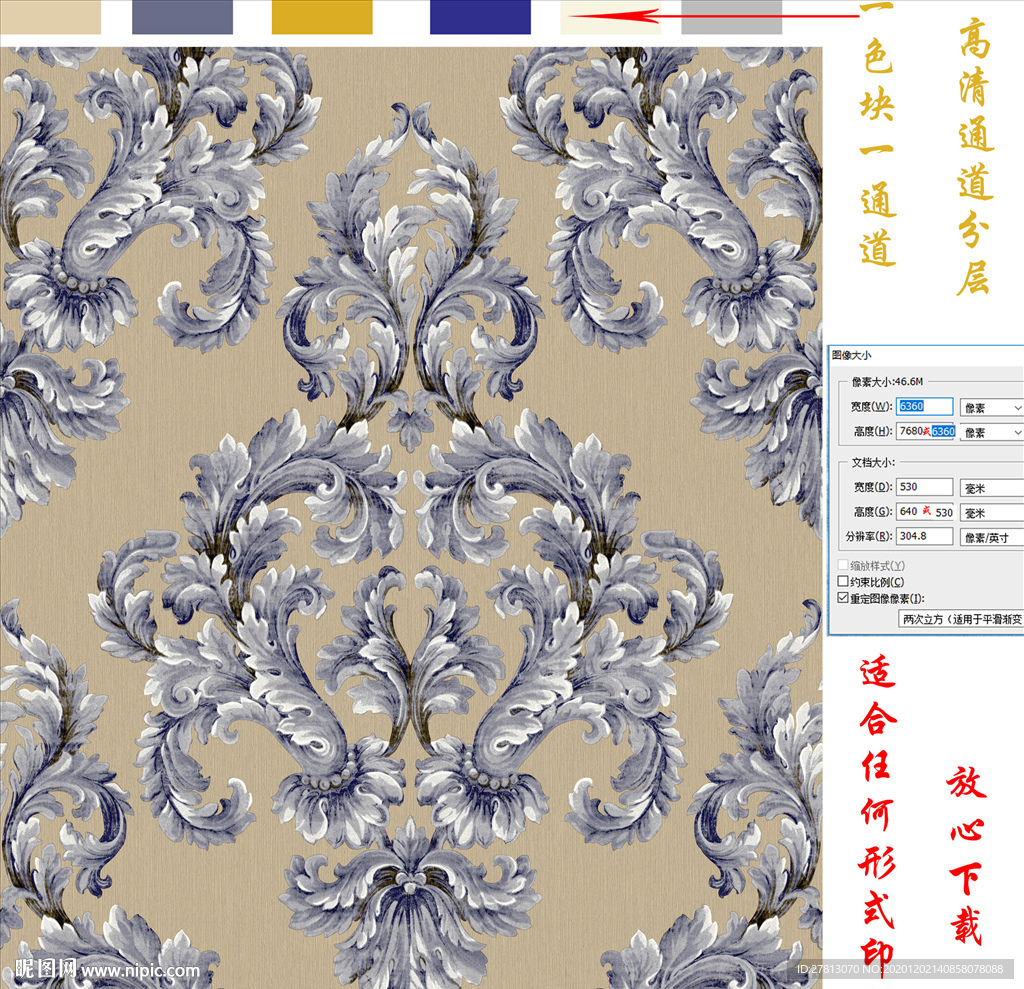Open the resolution 像素/英寸 unit dropdown
The width and height of the screenshot is (1024, 989).
point(992,538)
